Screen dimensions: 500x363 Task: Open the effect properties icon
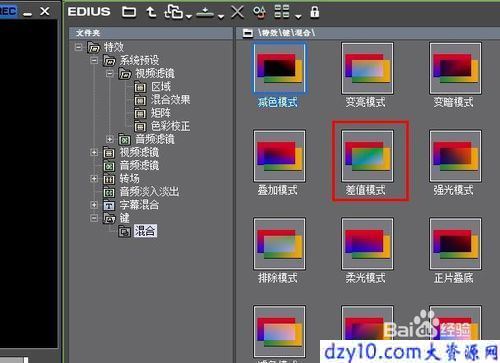coord(259,12)
